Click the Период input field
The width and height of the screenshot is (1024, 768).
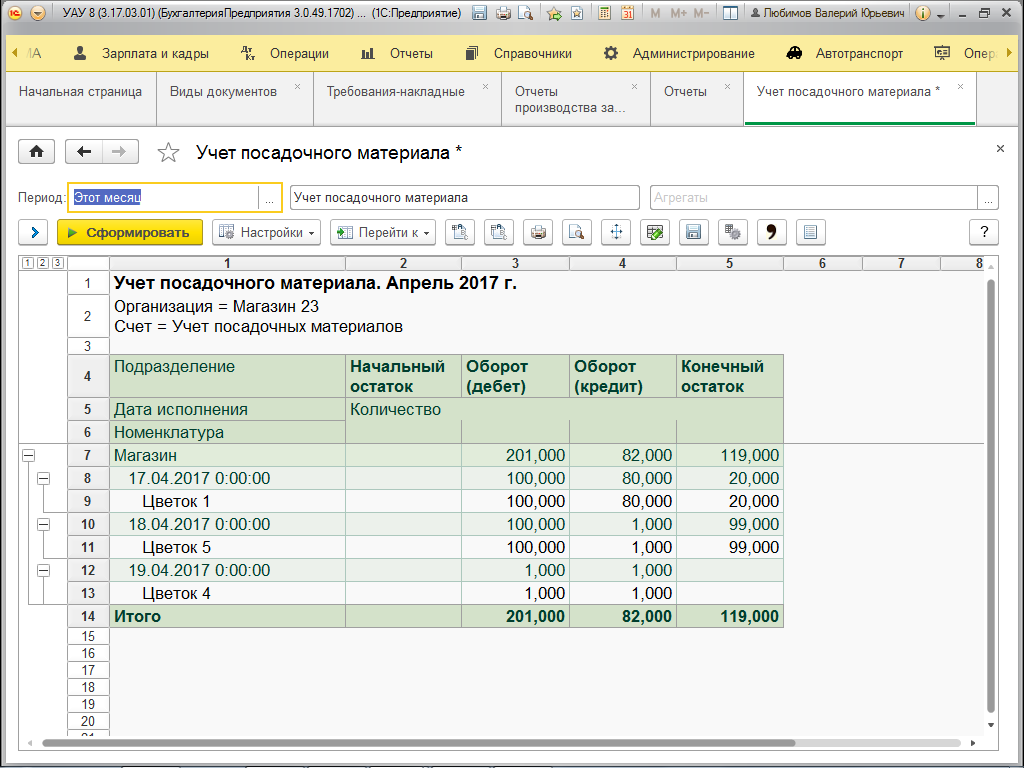pos(163,198)
